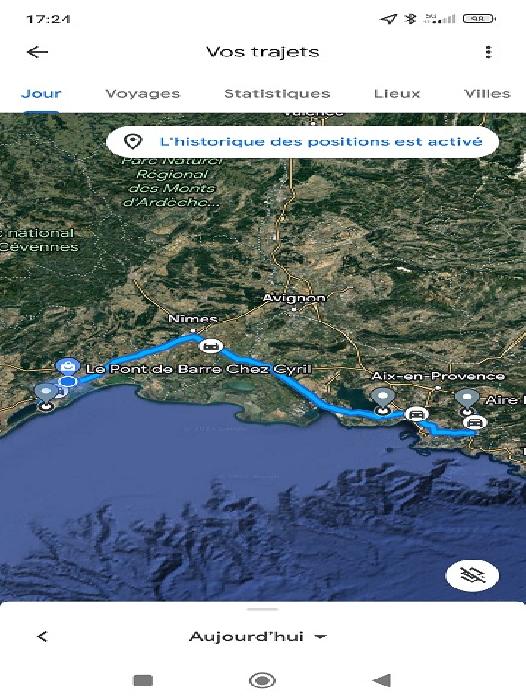The height and width of the screenshot is (700, 526).
Task: Tap the grey pin beside Aire label
Action: (x=467, y=400)
